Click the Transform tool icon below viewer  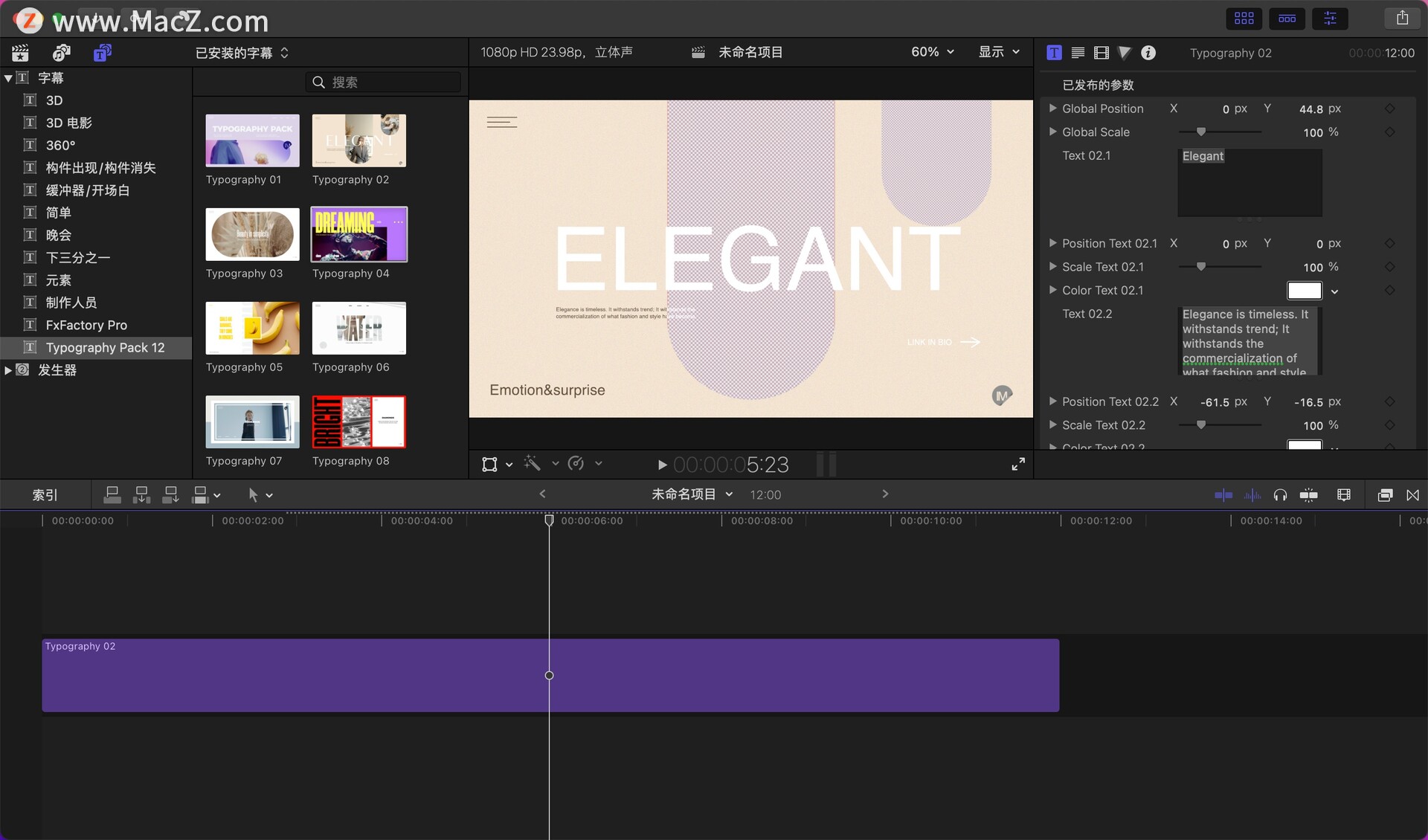(489, 465)
